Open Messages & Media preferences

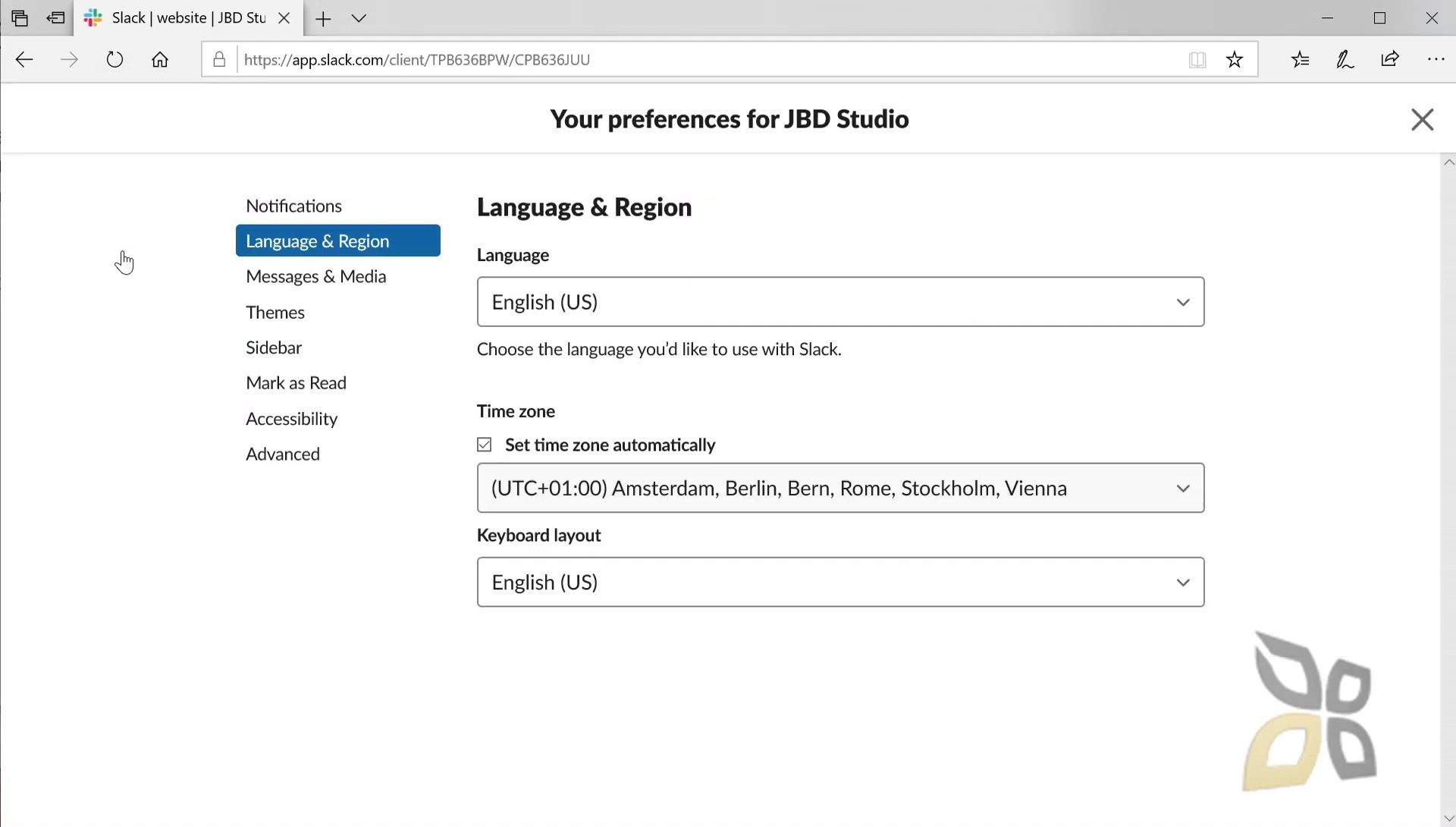(x=315, y=276)
